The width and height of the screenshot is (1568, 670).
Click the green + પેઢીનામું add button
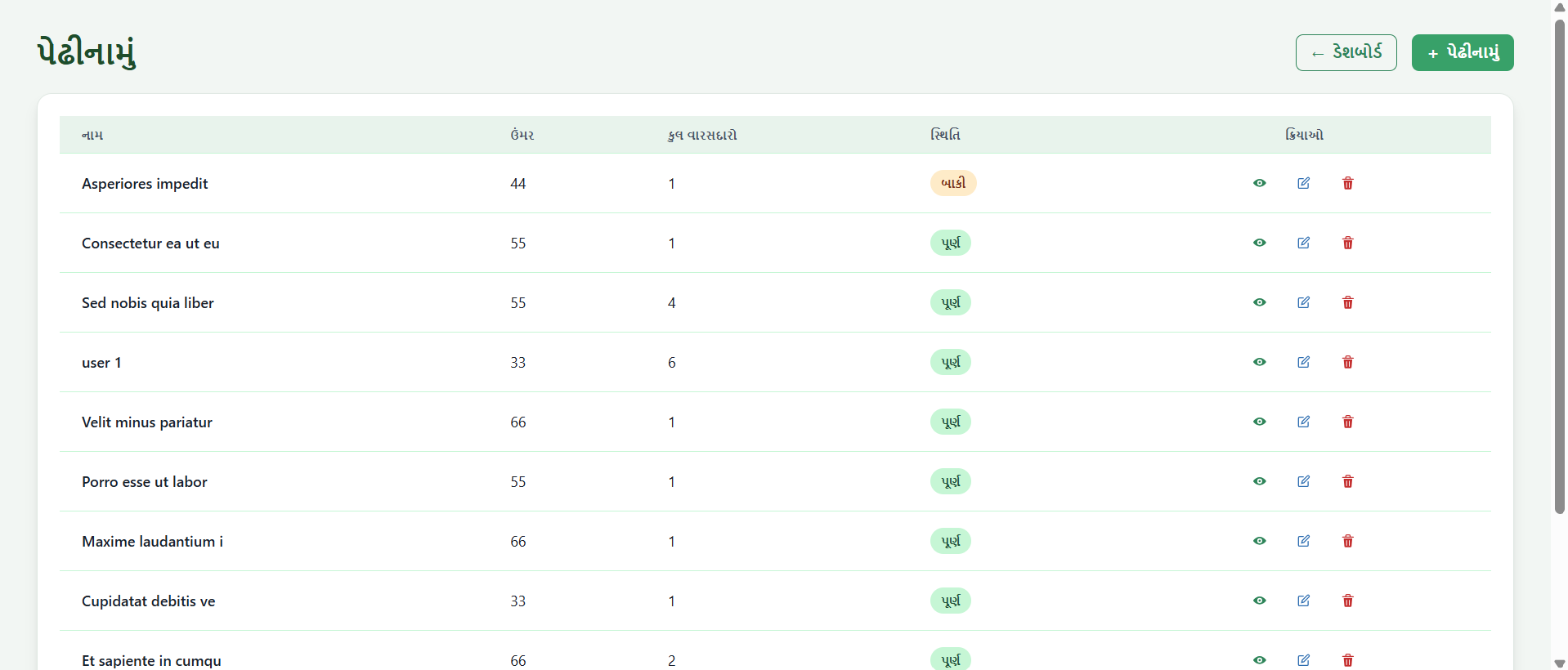pyautogui.click(x=1462, y=53)
